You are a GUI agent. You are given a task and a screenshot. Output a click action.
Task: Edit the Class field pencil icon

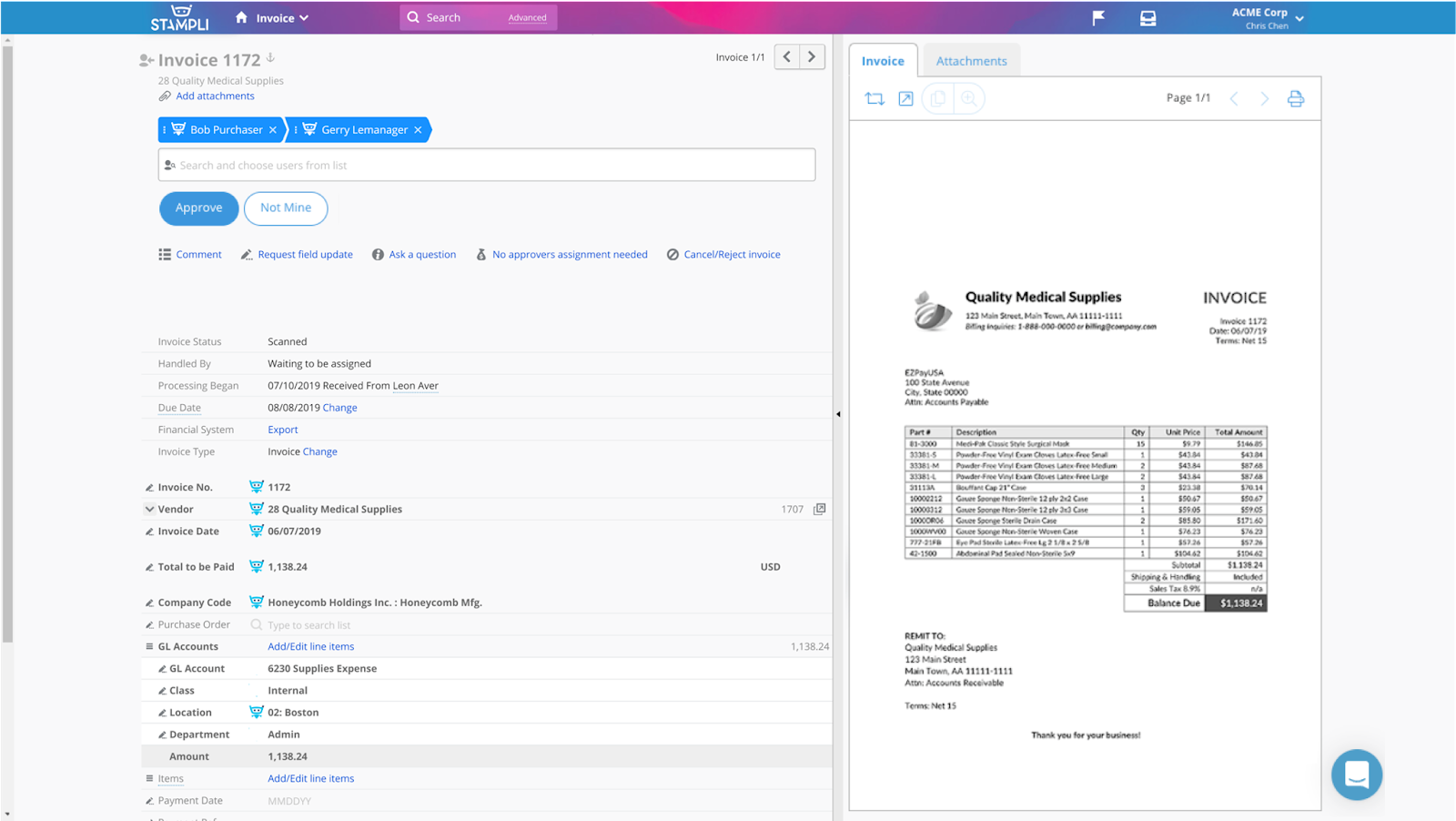click(x=162, y=691)
